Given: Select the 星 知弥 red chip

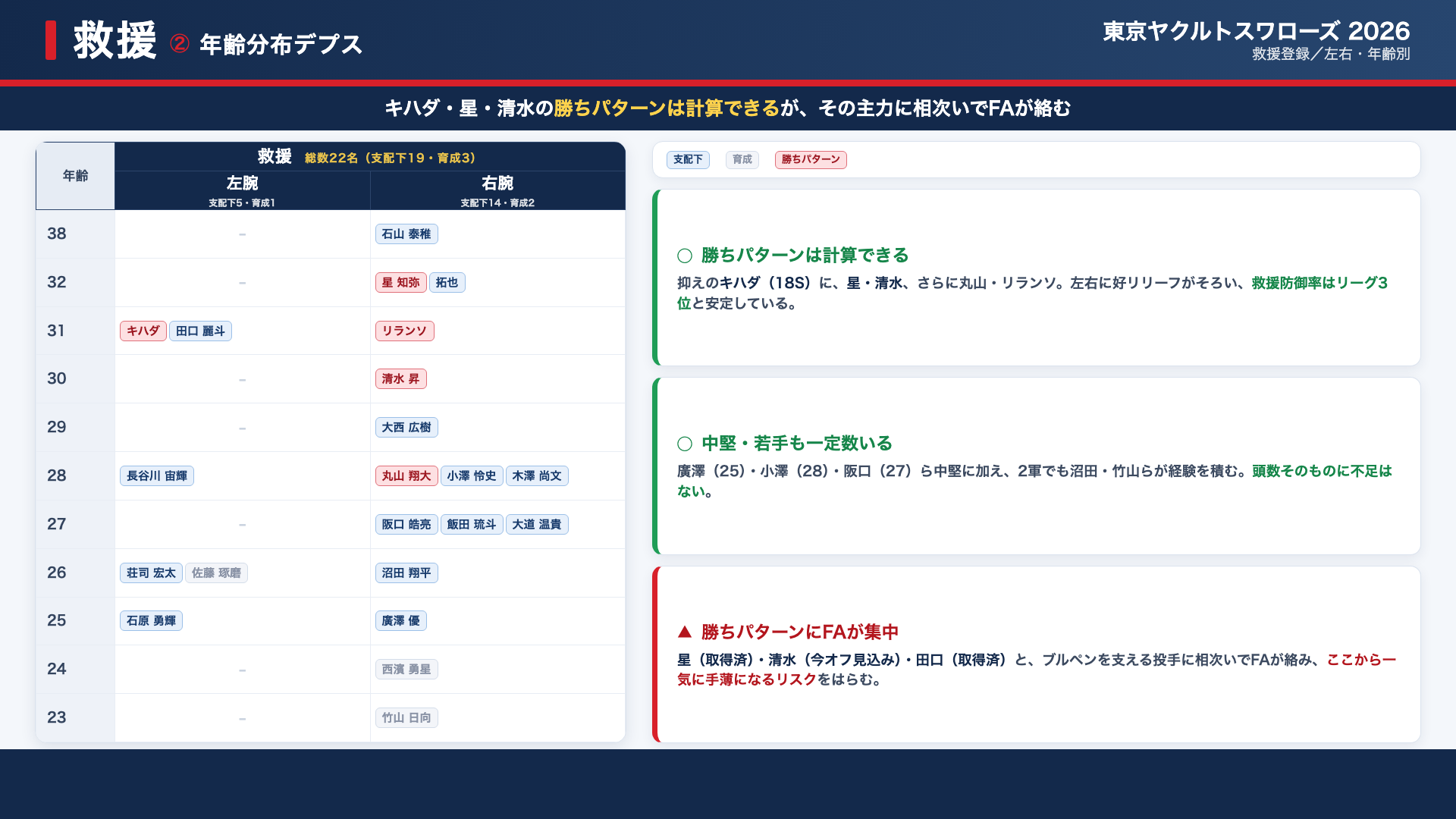Looking at the screenshot, I should 400,283.
